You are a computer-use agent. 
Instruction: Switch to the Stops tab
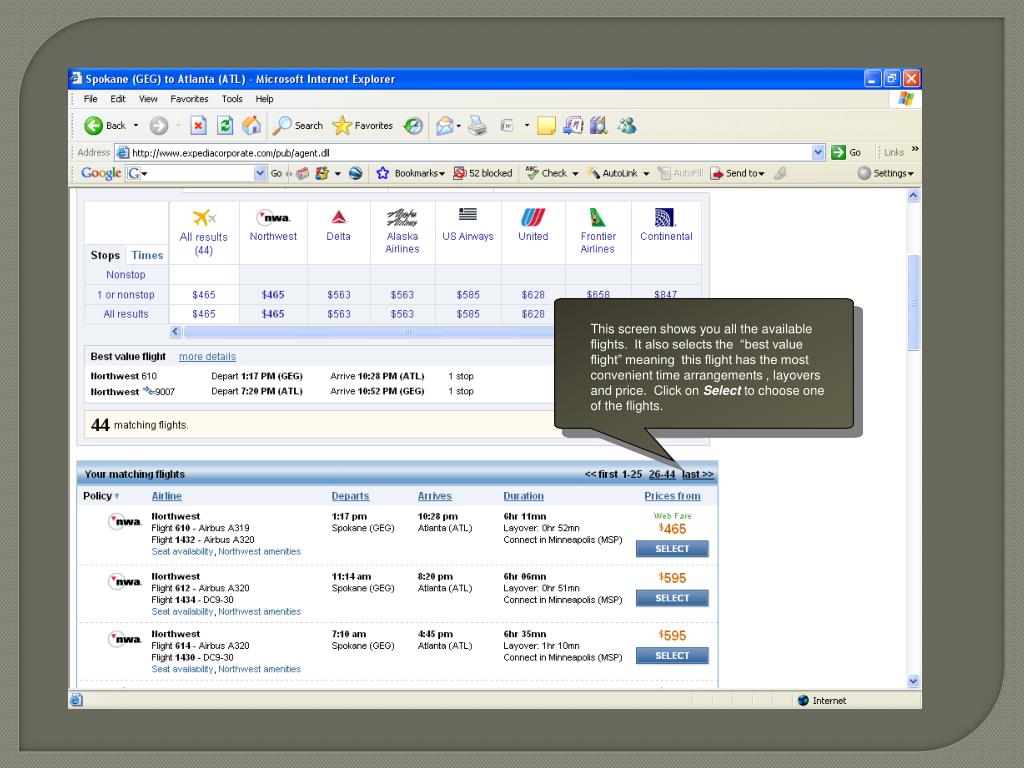[x=105, y=255]
